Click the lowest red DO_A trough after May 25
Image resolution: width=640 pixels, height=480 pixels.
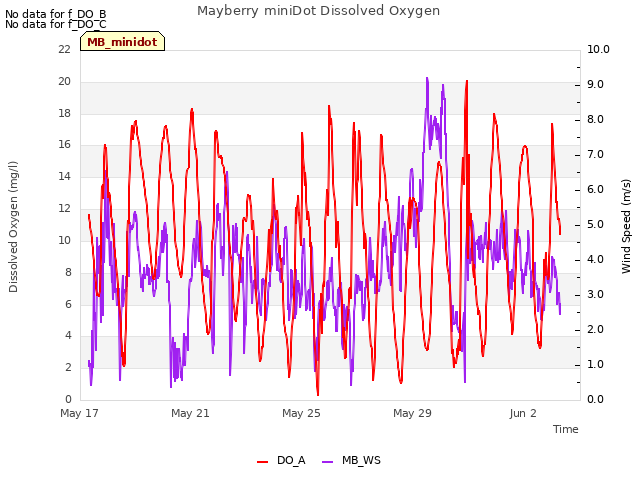point(318,394)
